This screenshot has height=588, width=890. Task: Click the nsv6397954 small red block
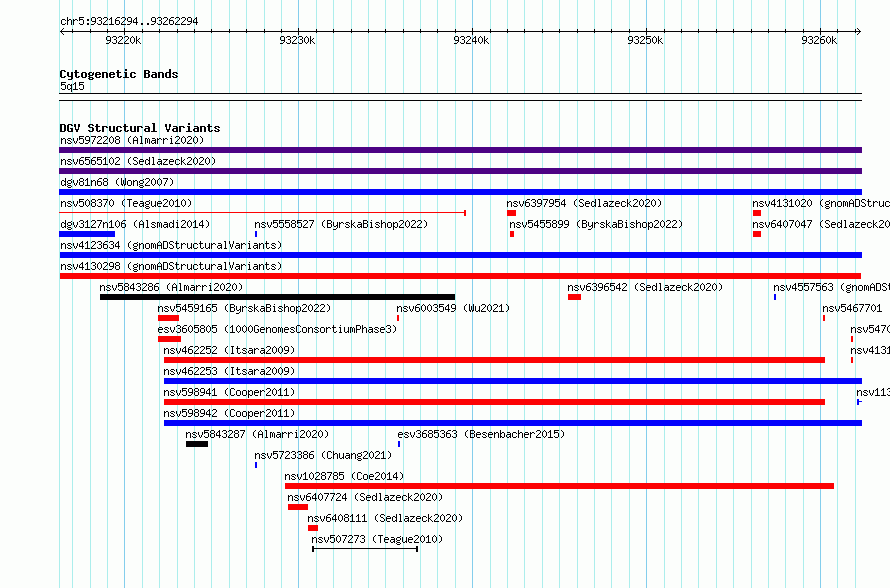(511, 213)
